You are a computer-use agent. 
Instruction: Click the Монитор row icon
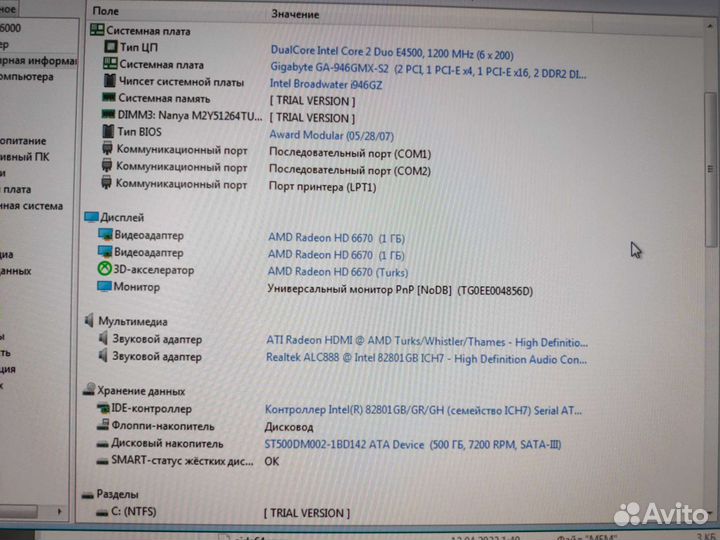coord(104,287)
